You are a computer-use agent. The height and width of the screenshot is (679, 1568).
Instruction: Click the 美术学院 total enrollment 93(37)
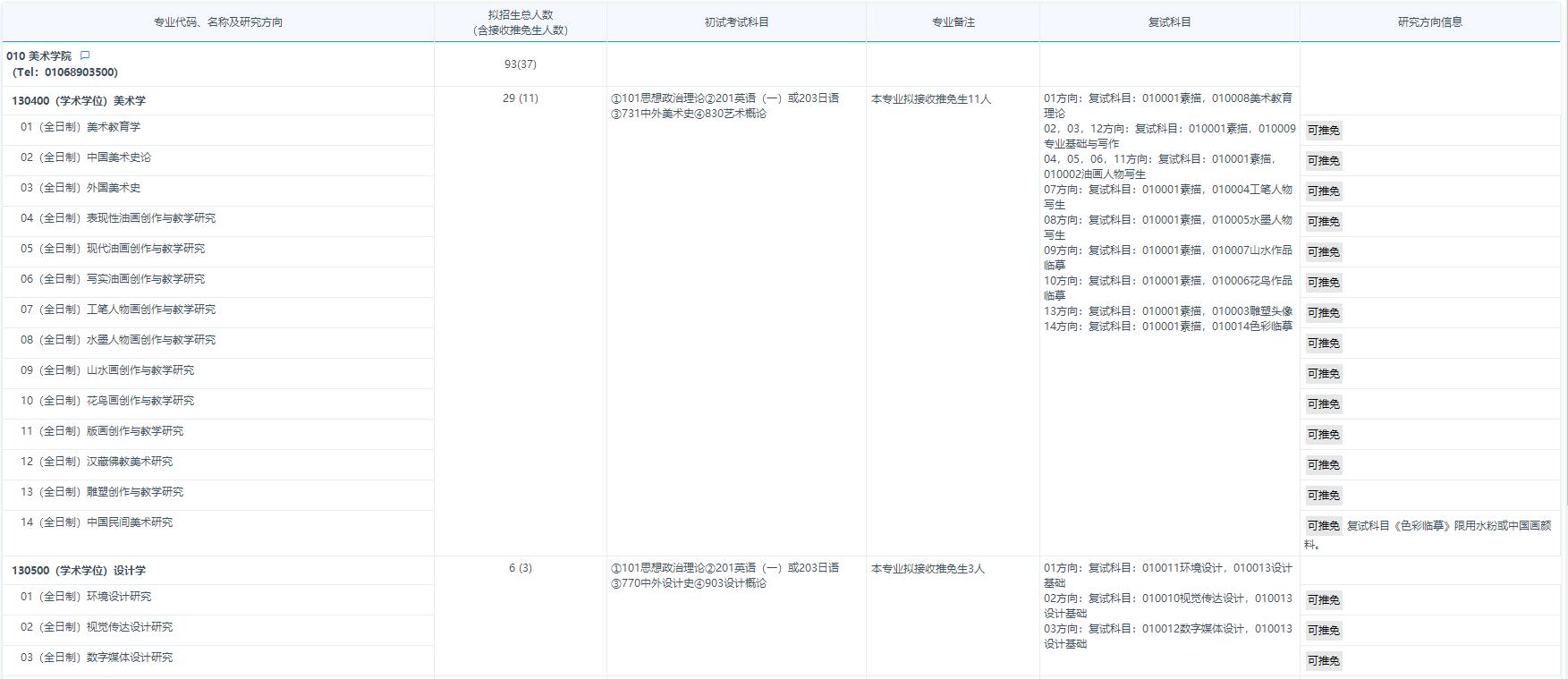pos(520,64)
